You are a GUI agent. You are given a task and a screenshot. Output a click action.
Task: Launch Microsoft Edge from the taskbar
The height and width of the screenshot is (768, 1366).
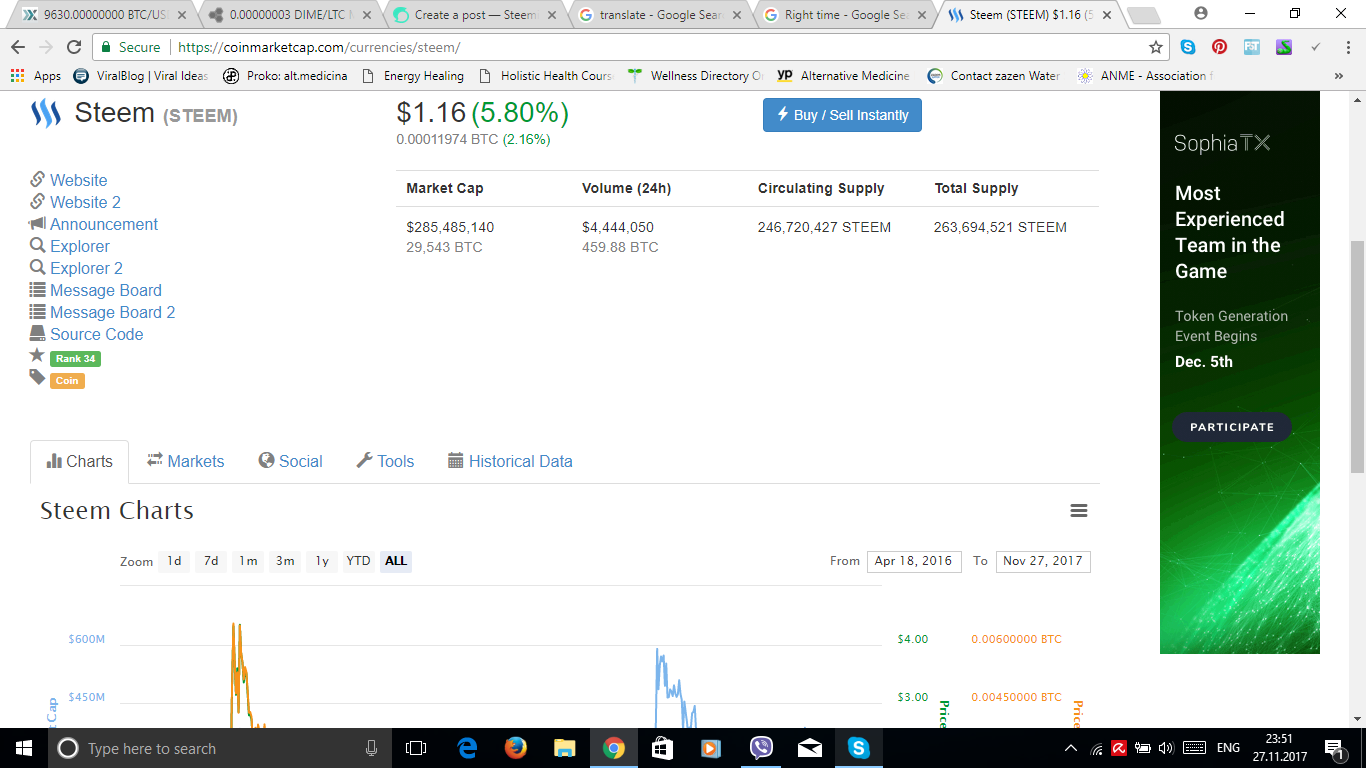click(467, 748)
